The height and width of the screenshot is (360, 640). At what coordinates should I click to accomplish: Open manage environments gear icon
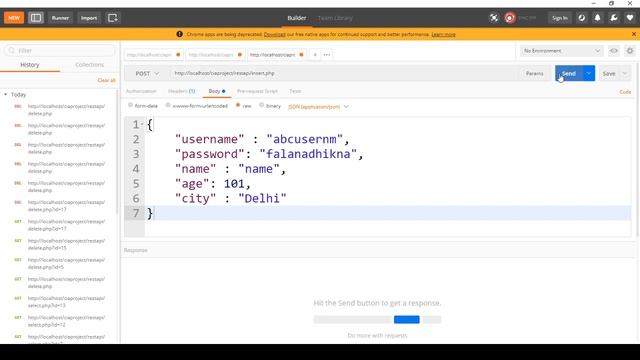click(x=630, y=51)
